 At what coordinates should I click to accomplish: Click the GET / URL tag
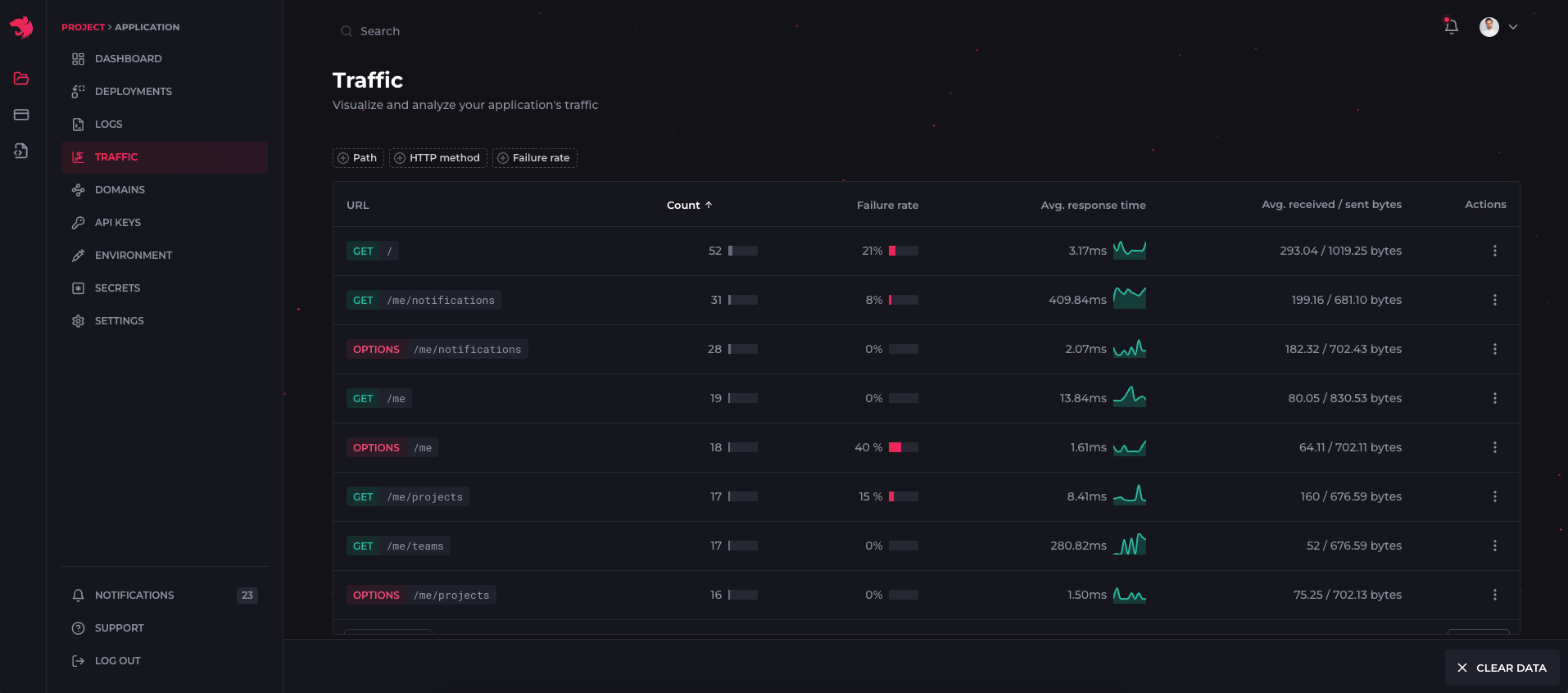(x=373, y=251)
